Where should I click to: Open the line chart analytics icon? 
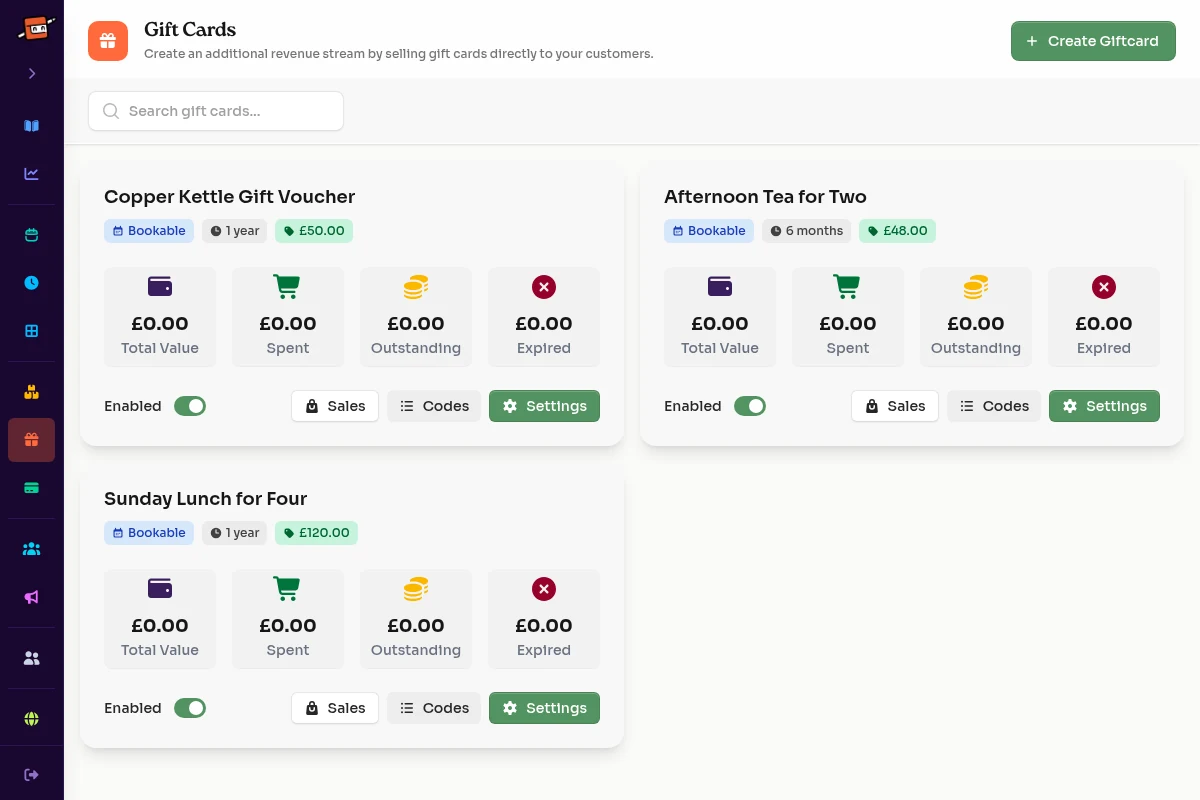(x=32, y=174)
